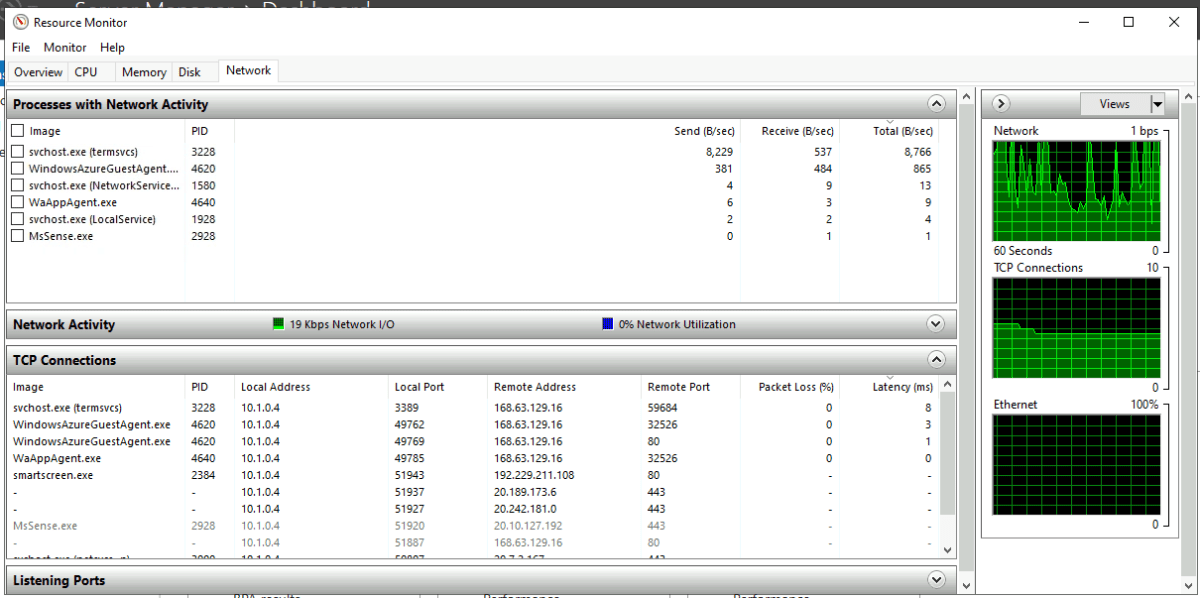Check the svchost.exe (NetworkService) process checkbox

[18, 185]
